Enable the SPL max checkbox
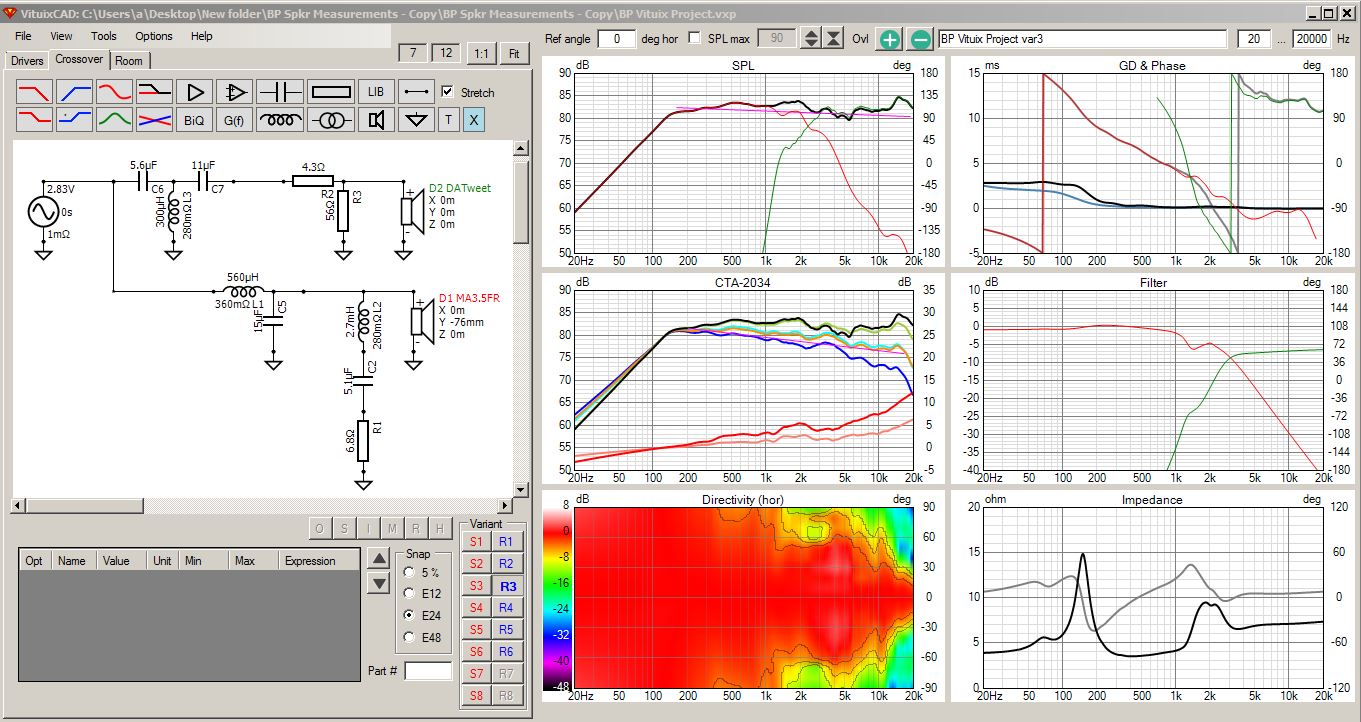The image size is (1361, 722). click(695, 38)
